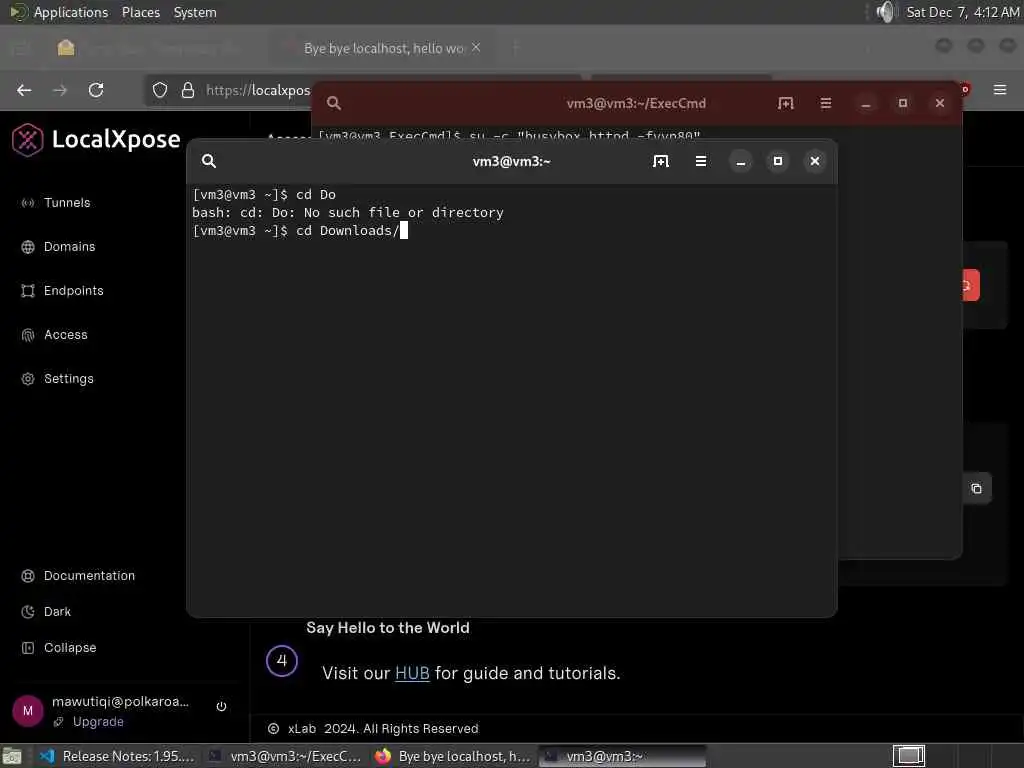1024x768 pixels.
Task: Click the volume speaker icon
Action: pos(886,12)
